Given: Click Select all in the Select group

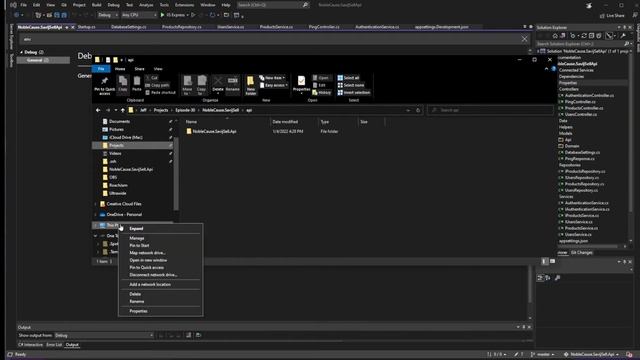Looking at the screenshot, I should pyautogui.click(x=348, y=78).
